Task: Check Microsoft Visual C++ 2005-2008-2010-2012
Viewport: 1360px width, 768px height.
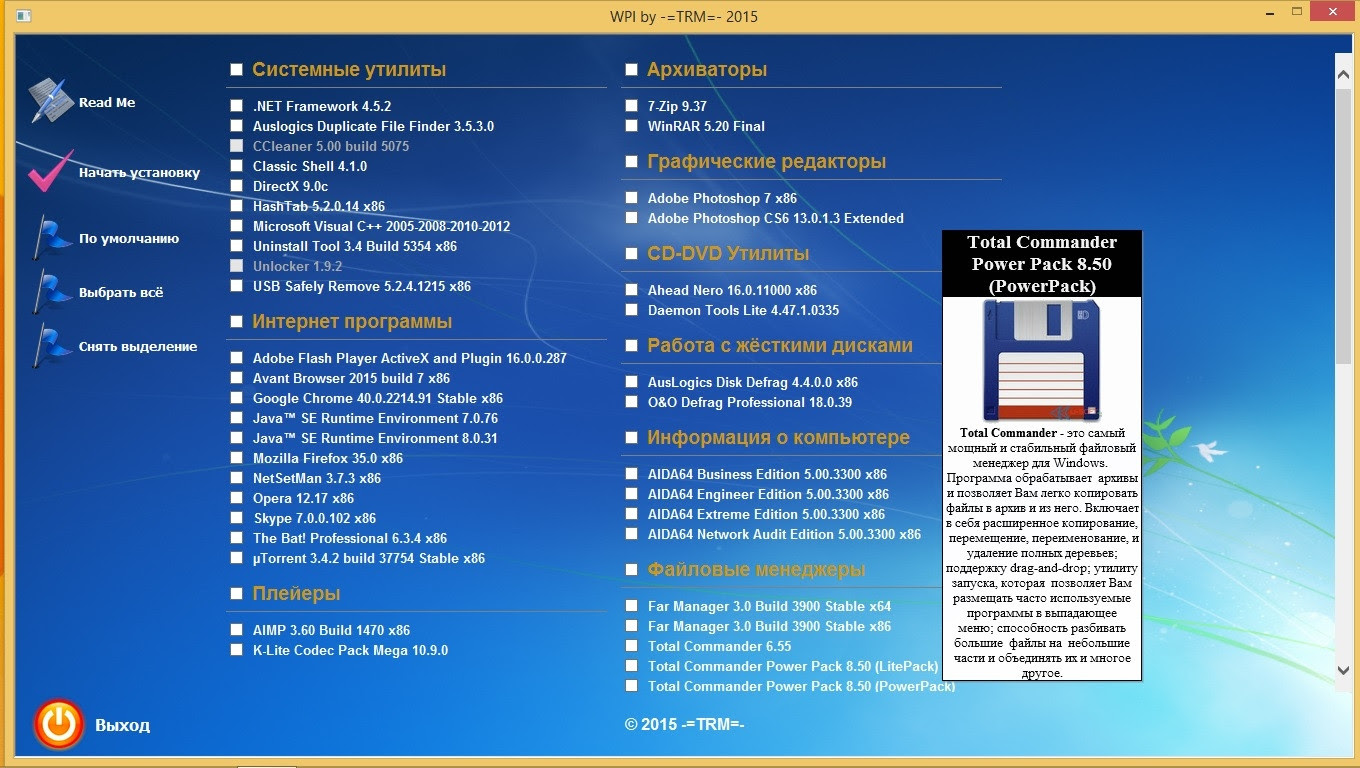Action: (236, 226)
